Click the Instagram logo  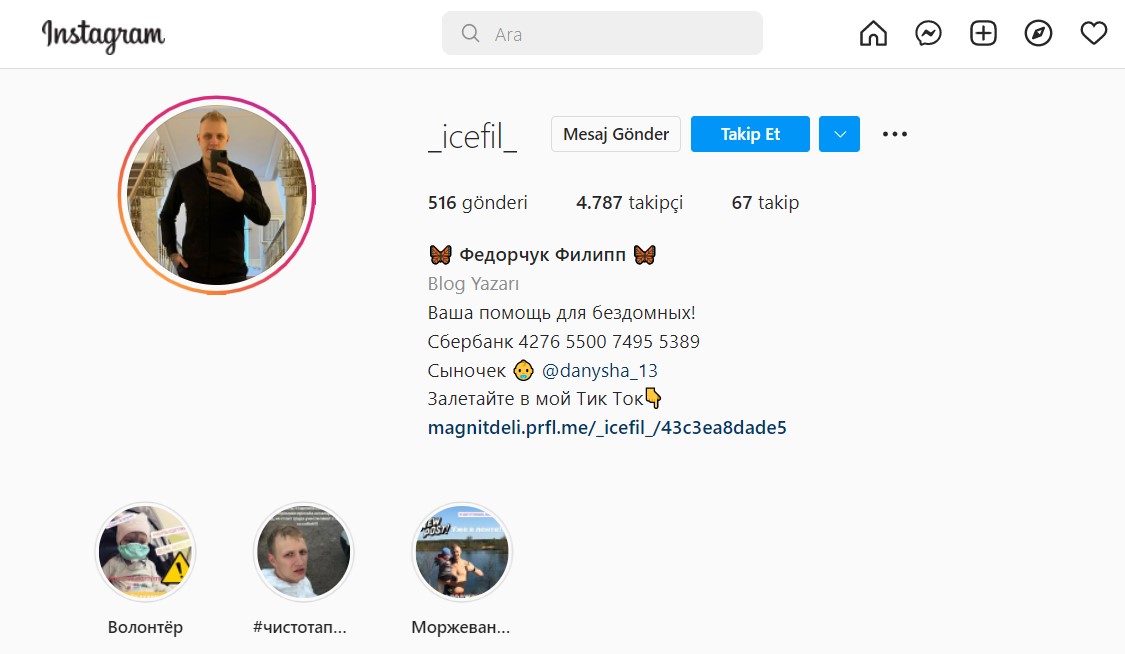coord(103,35)
